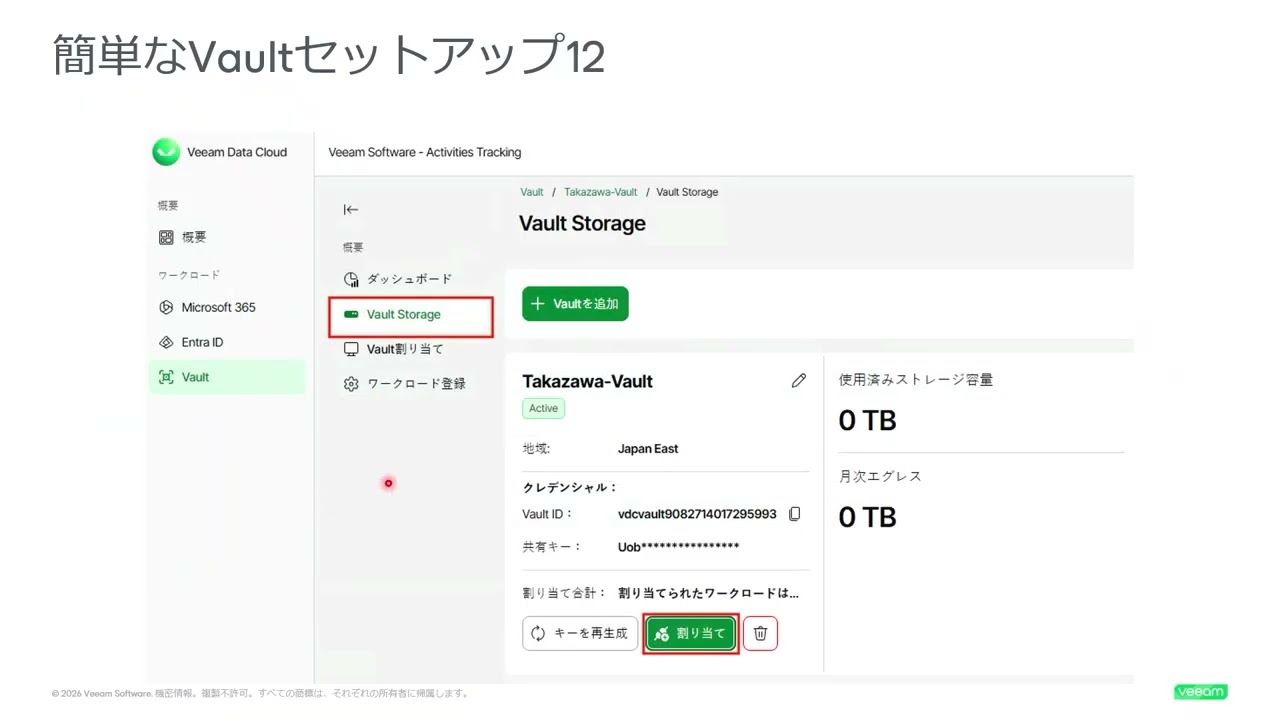Click the Vault ID value vdcvault9082714017295993
This screenshot has width=1280, height=720.
(x=697, y=514)
